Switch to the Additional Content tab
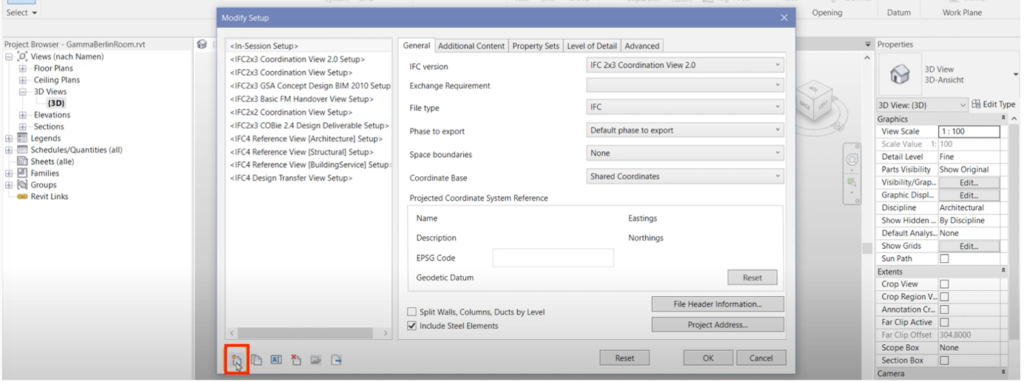1024x382 pixels. (x=472, y=46)
